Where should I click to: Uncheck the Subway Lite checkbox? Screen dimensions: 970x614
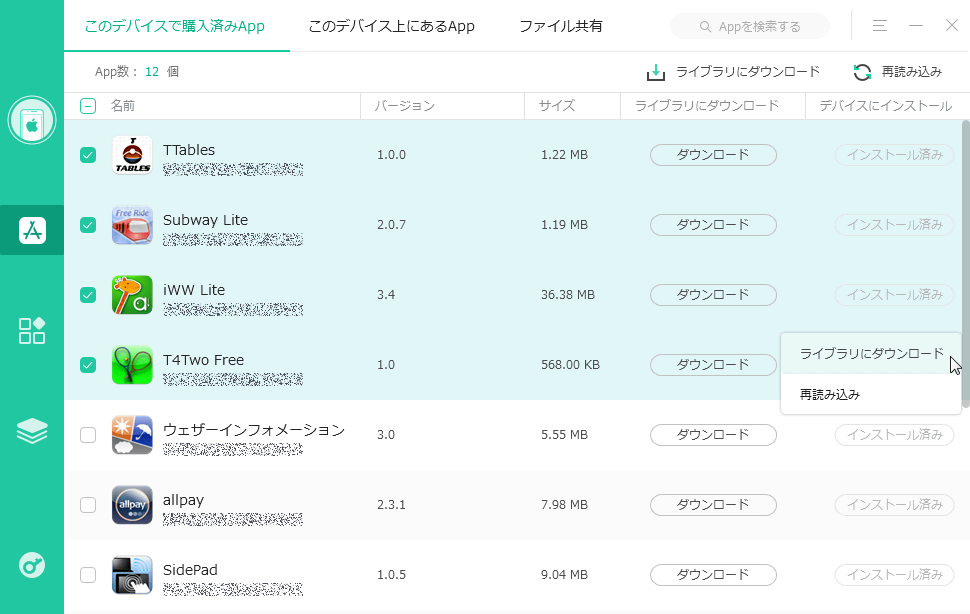(88, 225)
